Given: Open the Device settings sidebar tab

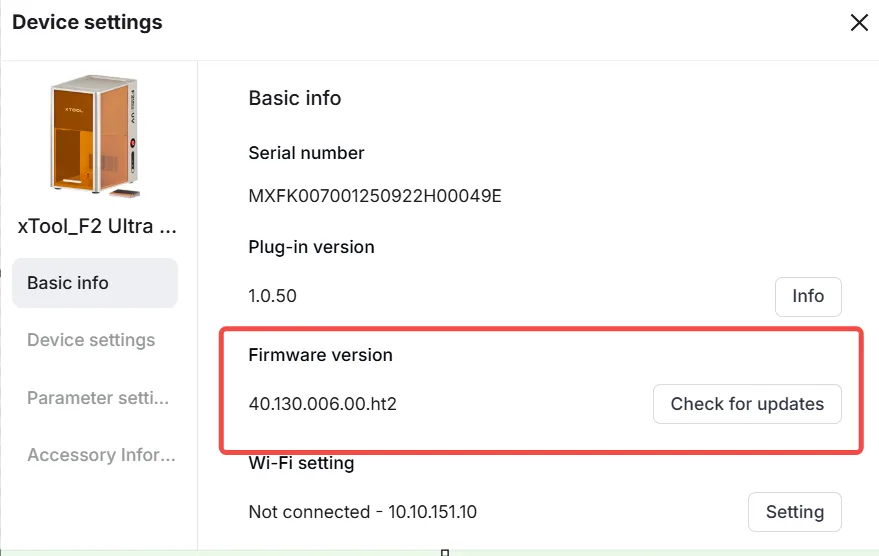Looking at the screenshot, I should coord(91,340).
